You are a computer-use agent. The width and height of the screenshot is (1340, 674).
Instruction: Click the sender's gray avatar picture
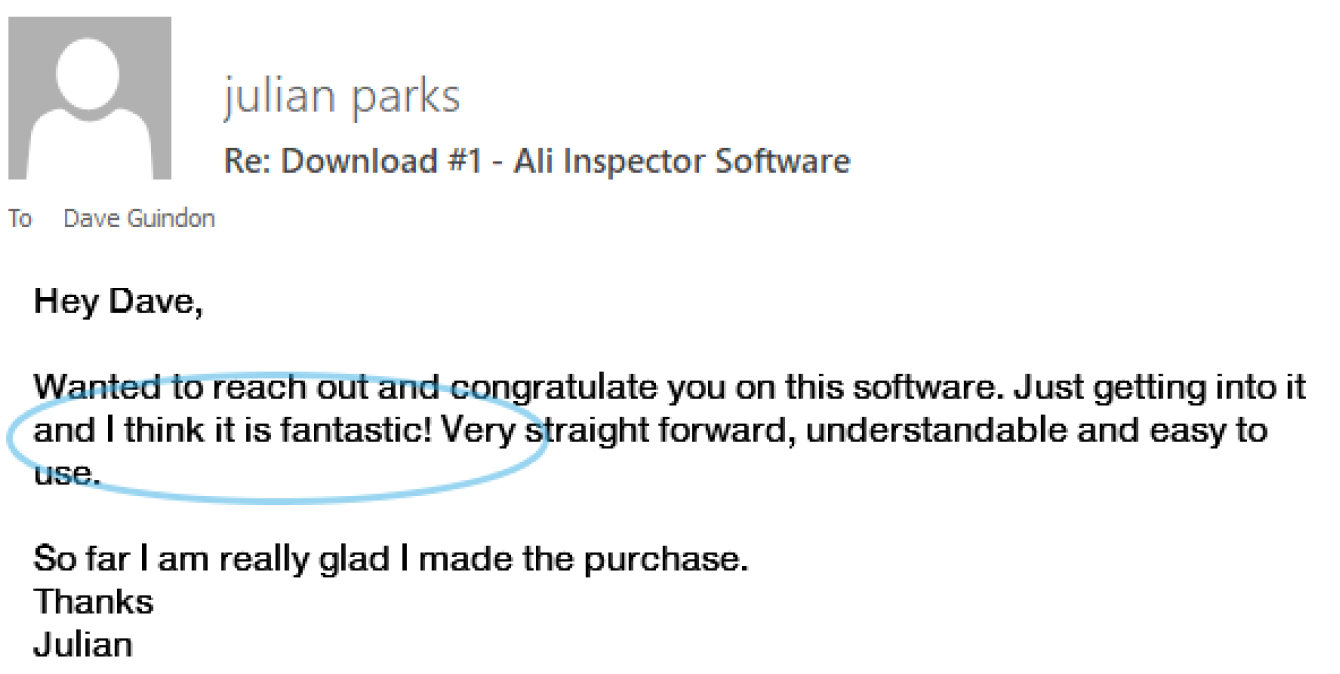(x=89, y=98)
